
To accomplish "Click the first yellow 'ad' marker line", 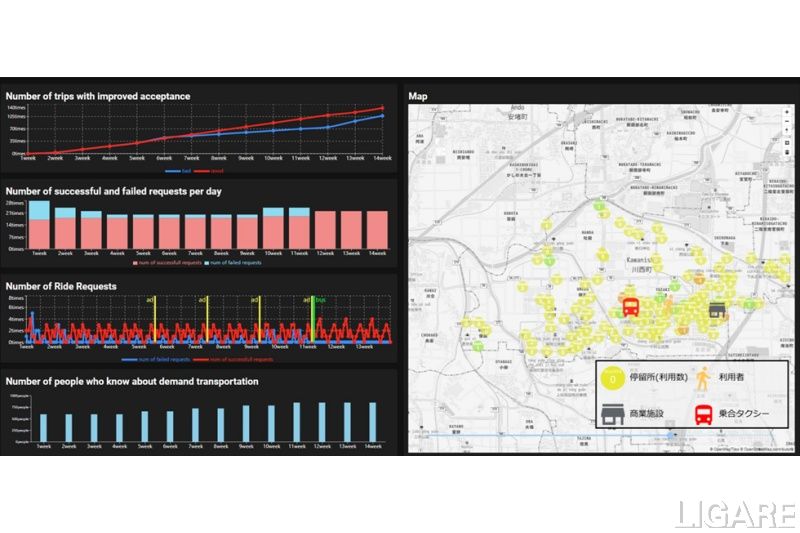I will (x=154, y=320).
